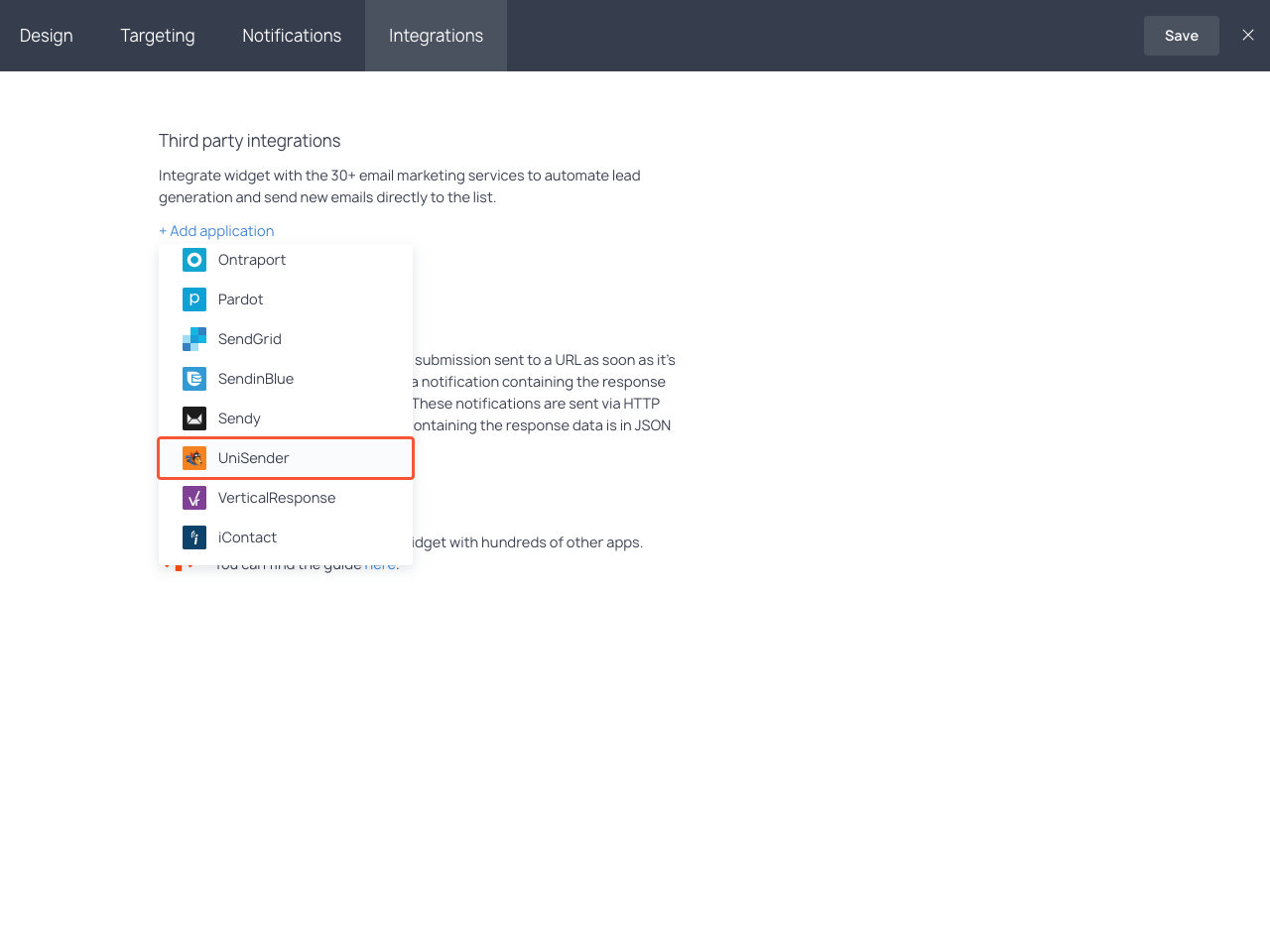The image size is (1270, 952).
Task: Click the SendGrid logo icon
Action: tap(194, 339)
